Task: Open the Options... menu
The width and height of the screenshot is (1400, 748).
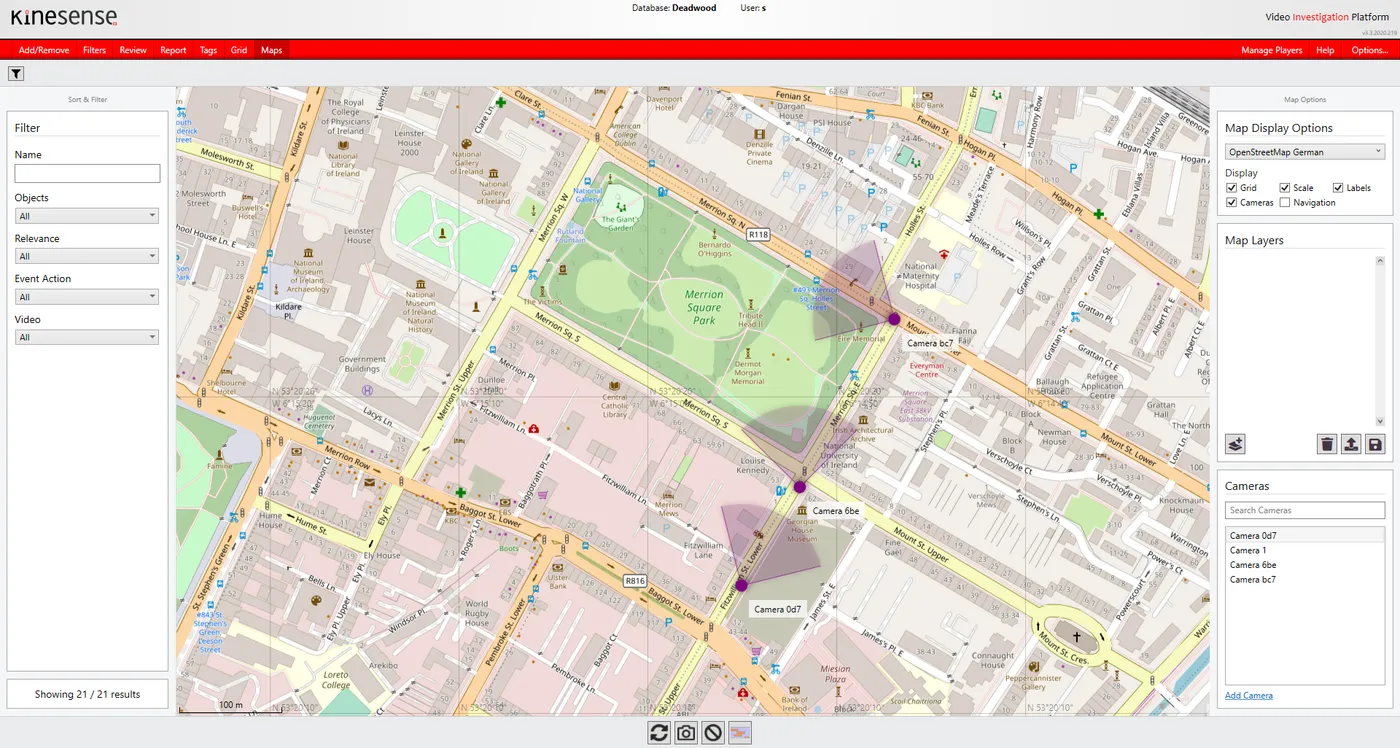Action: point(1369,50)
